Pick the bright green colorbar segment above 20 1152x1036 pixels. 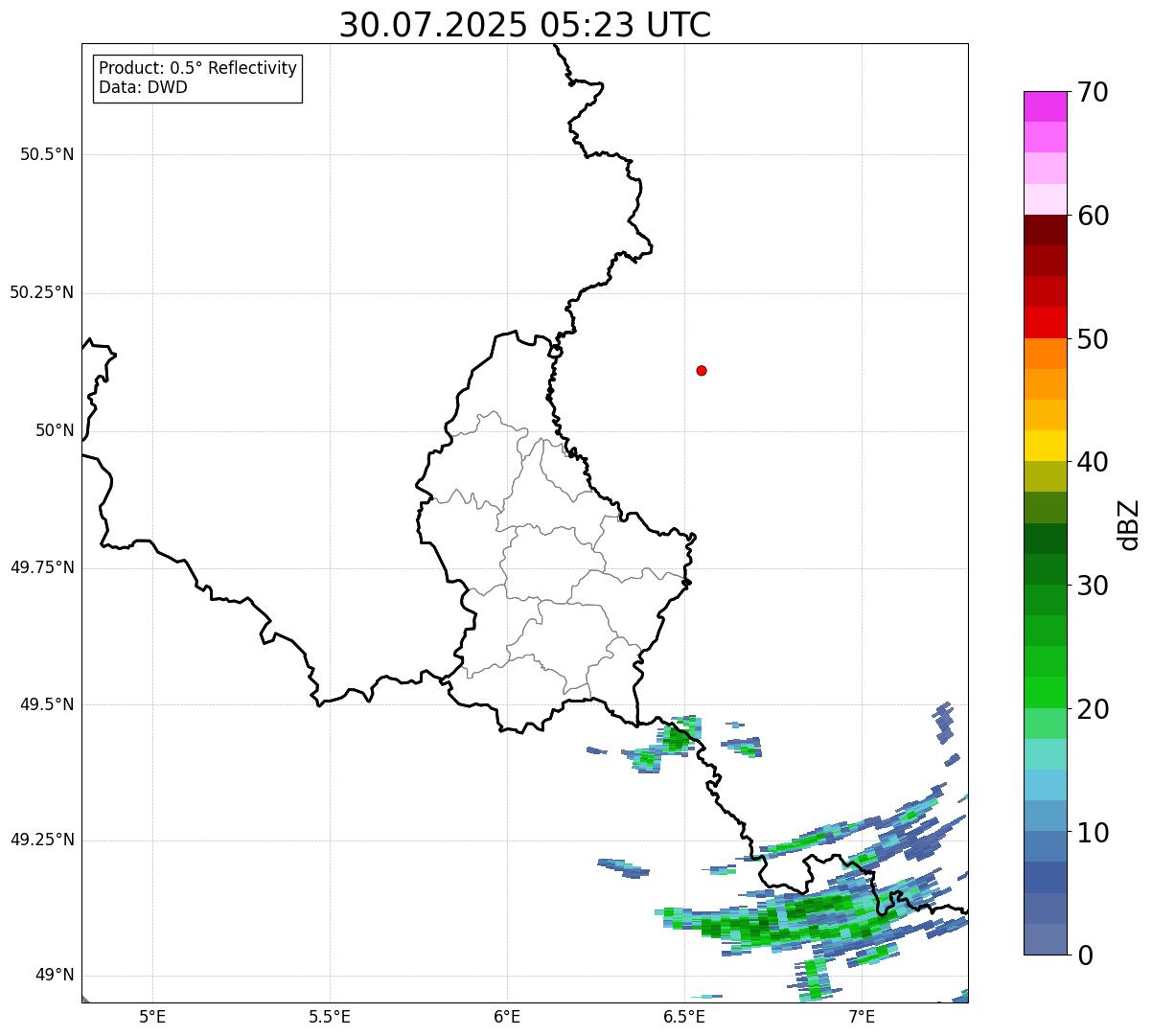coord(1045,693)
